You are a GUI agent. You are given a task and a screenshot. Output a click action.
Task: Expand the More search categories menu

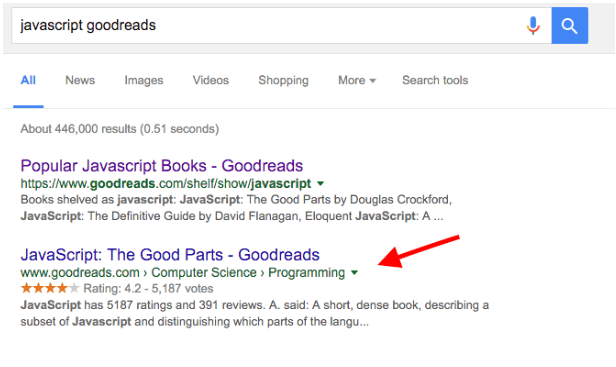pyautogui.click(x=357, y=80)
